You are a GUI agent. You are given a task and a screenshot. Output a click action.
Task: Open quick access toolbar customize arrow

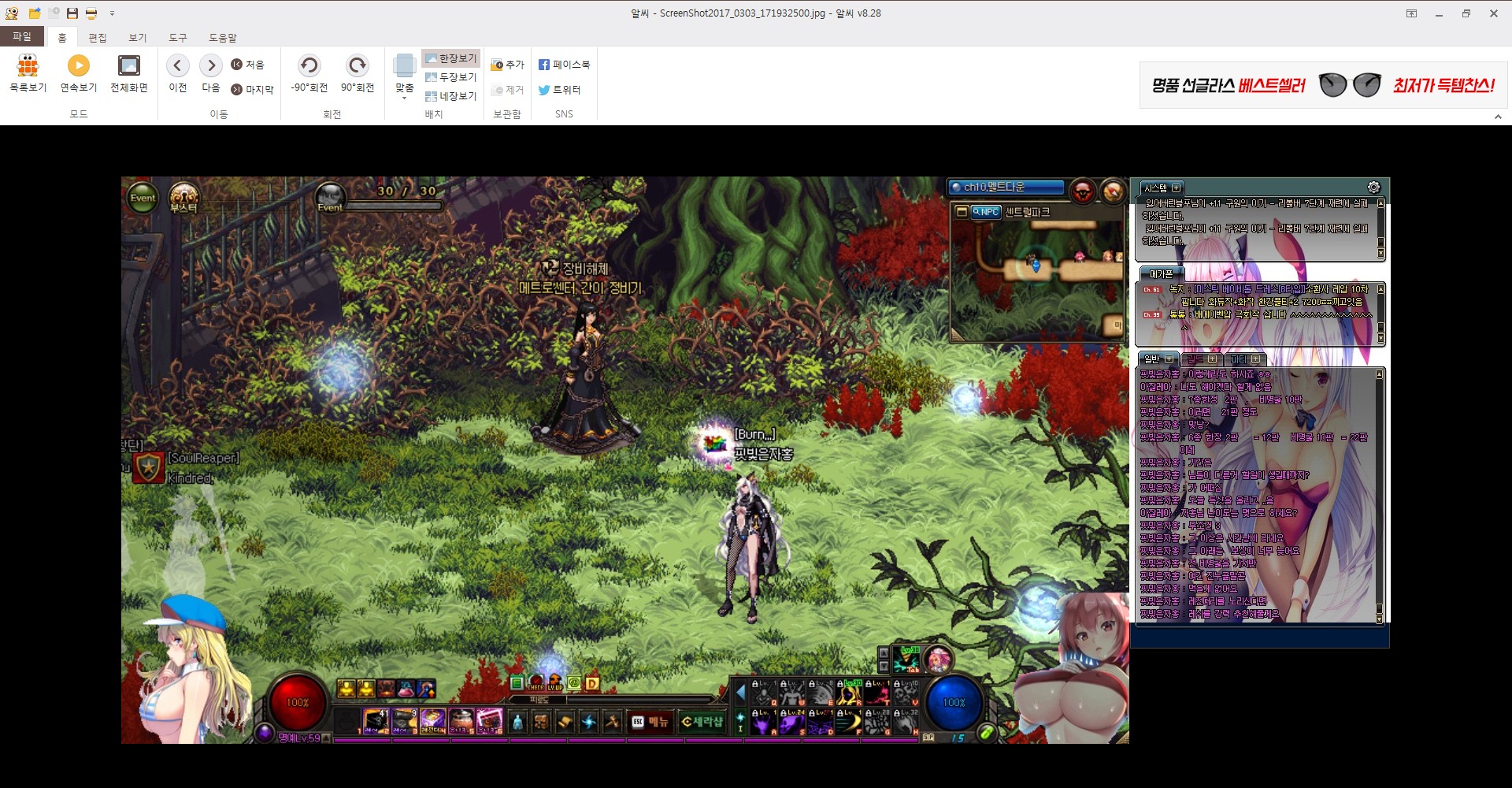pos(112,13)
